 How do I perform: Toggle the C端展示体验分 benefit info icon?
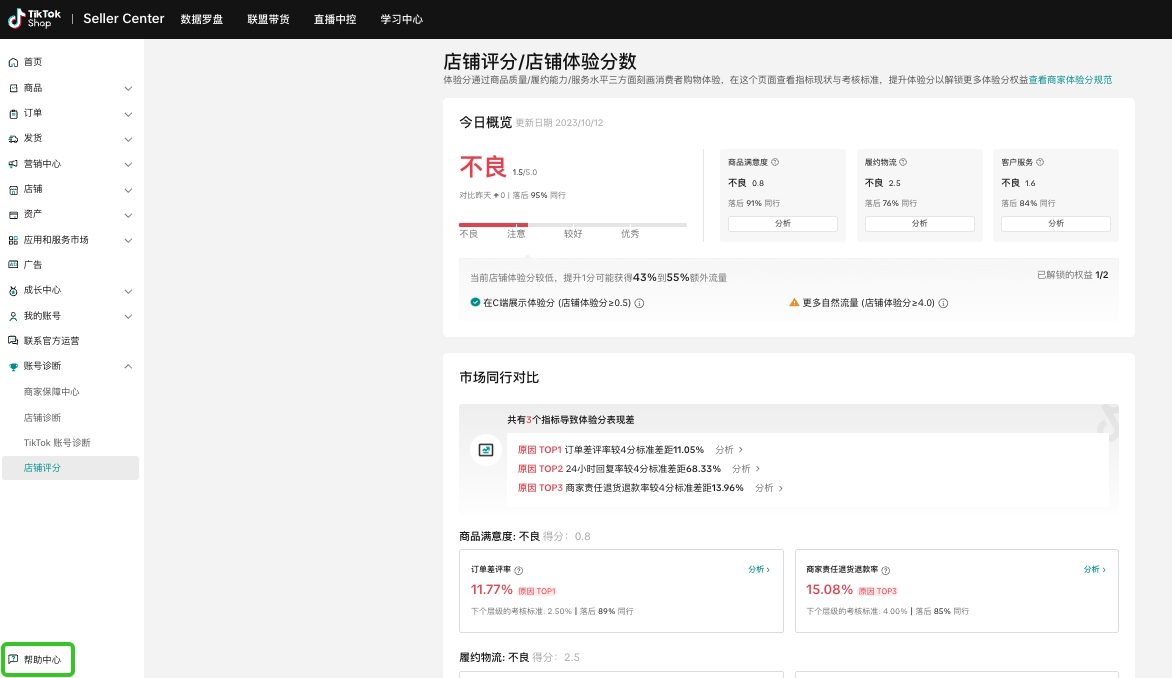(641, 302)
